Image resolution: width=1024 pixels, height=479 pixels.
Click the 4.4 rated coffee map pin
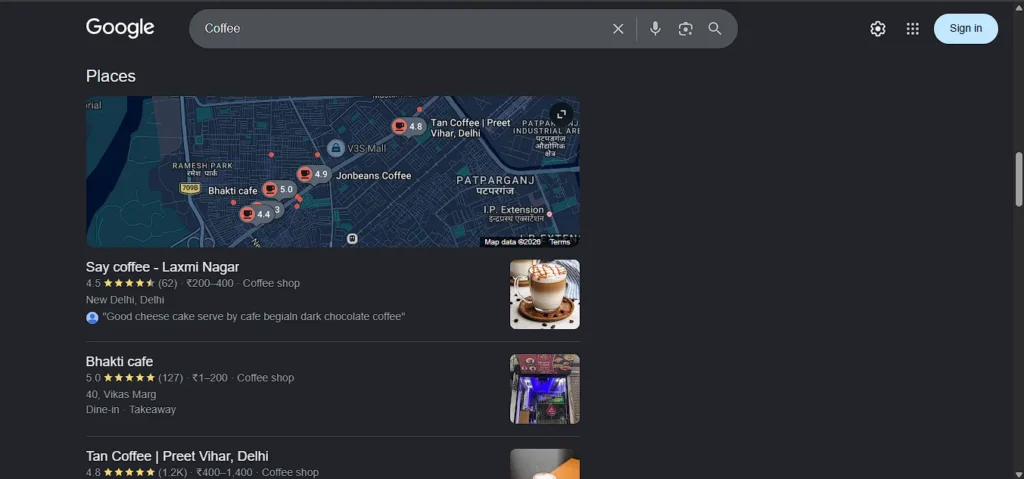click(x=255, y=214)
